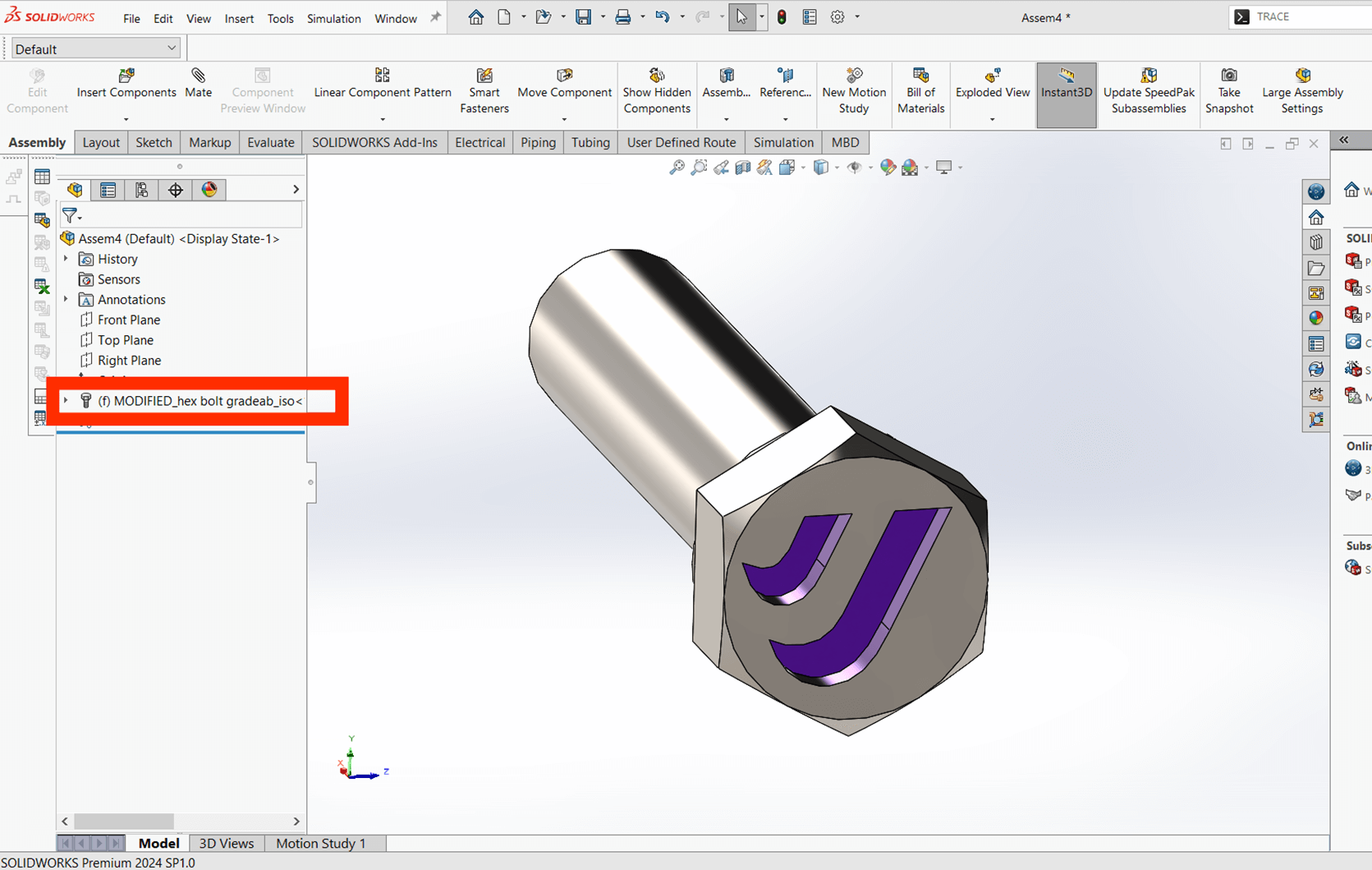Open Smart Fasteners tool
The height and width of the screenshot is (870, 1372).
point(484,76)
